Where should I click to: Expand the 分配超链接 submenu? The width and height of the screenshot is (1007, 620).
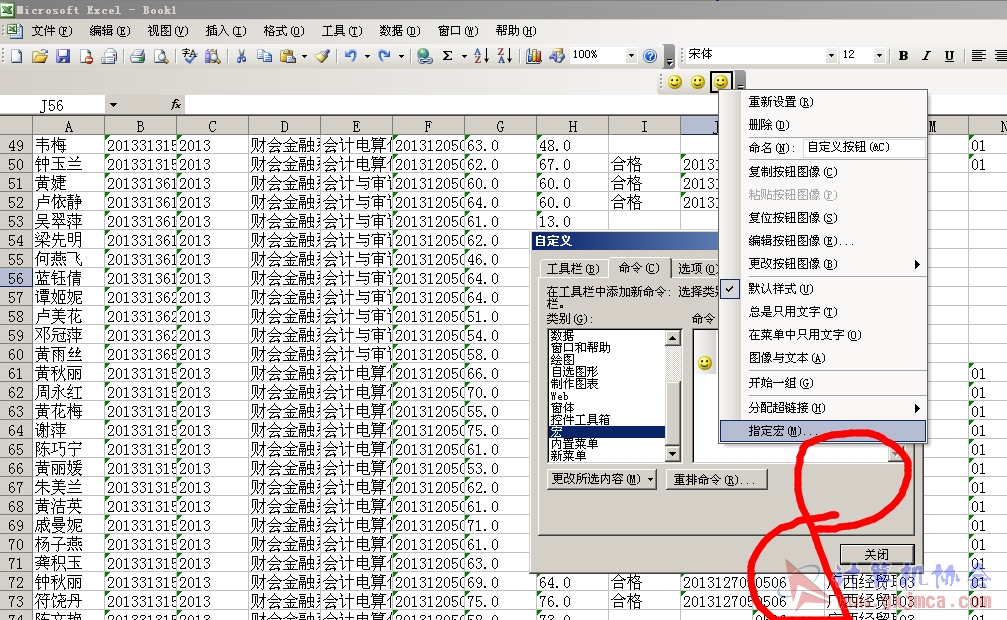coord(823,408)
